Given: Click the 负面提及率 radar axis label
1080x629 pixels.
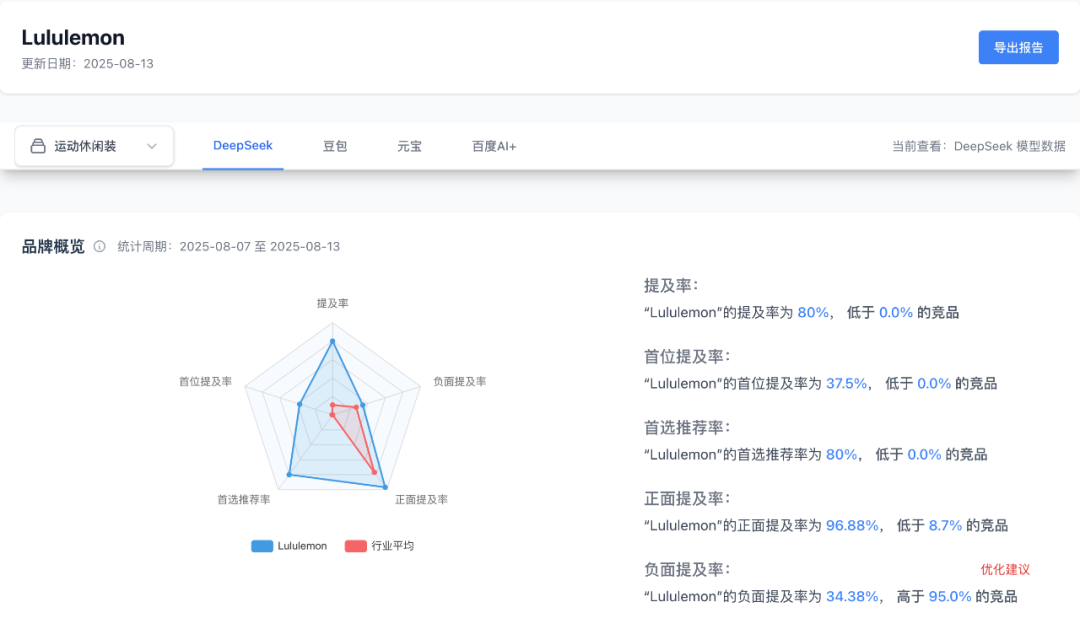Looking at the screenshot, I should 459,381.
